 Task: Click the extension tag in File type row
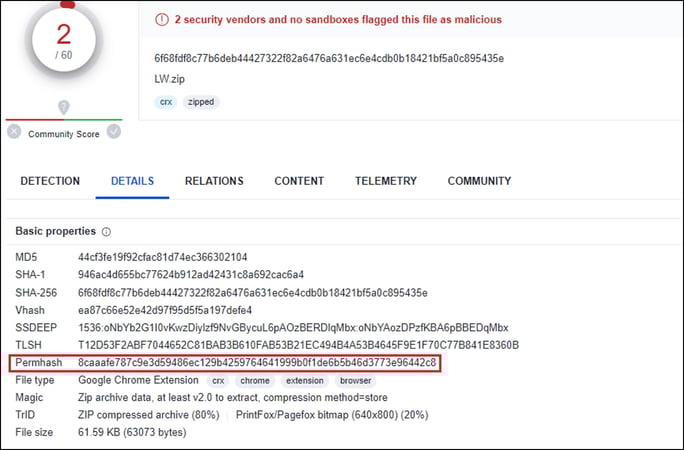click(x=304, y=380)
